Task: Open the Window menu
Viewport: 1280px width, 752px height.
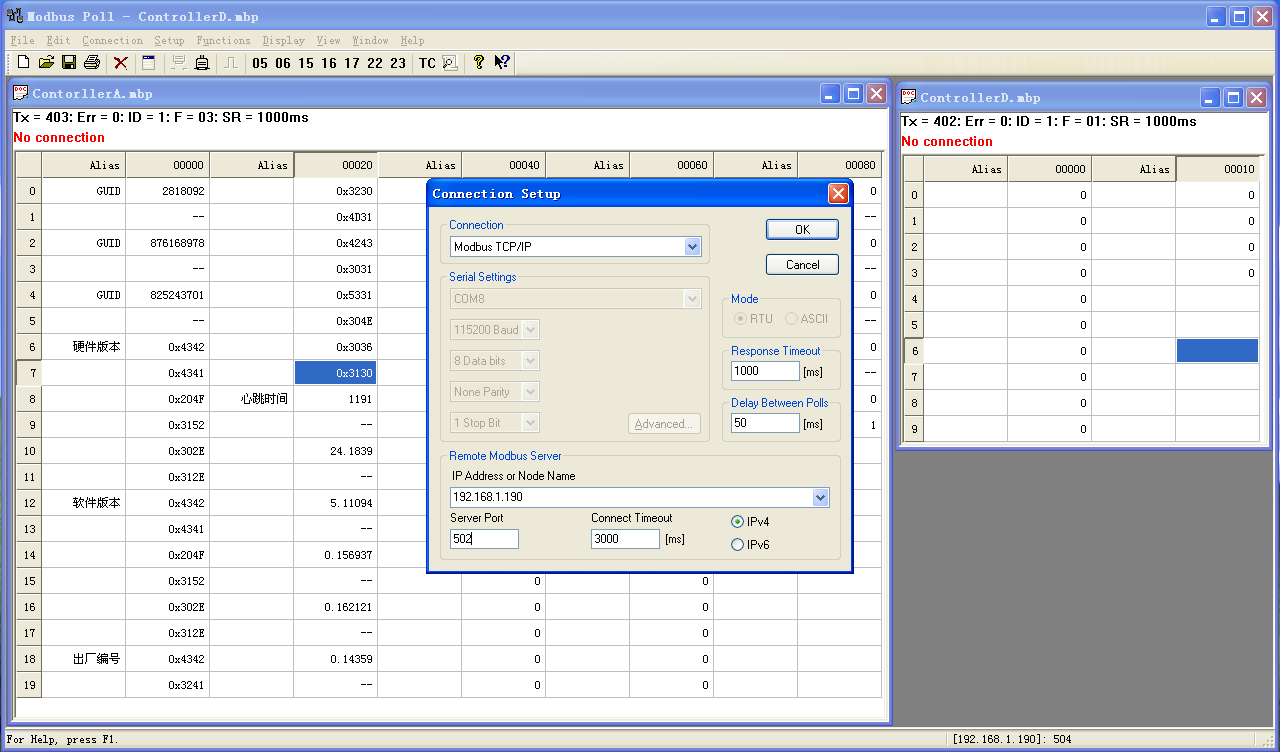Action: click(370, 41)
